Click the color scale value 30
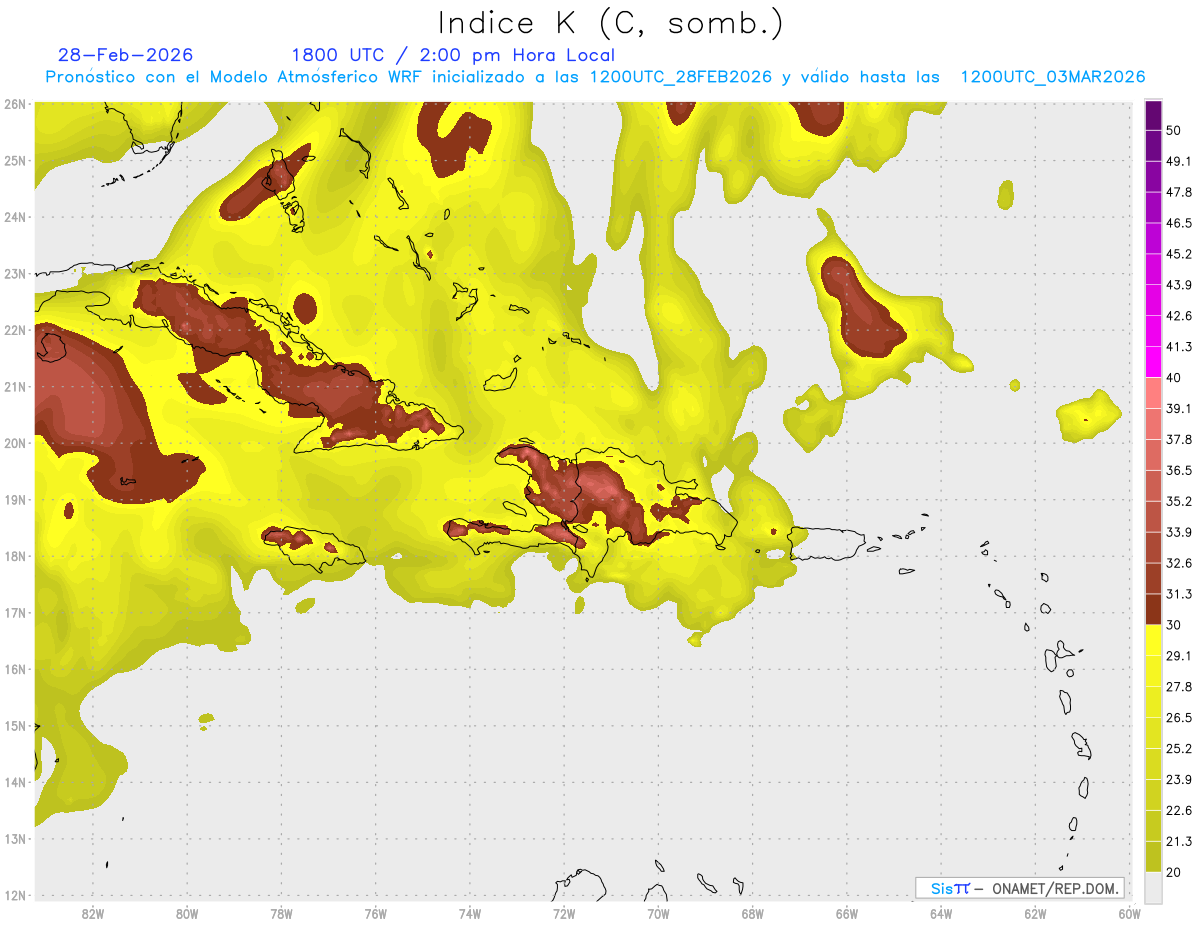Image resolution: width=1200 pixels, height=927 pixels. pyautogui.click(x=1174, y=625)
